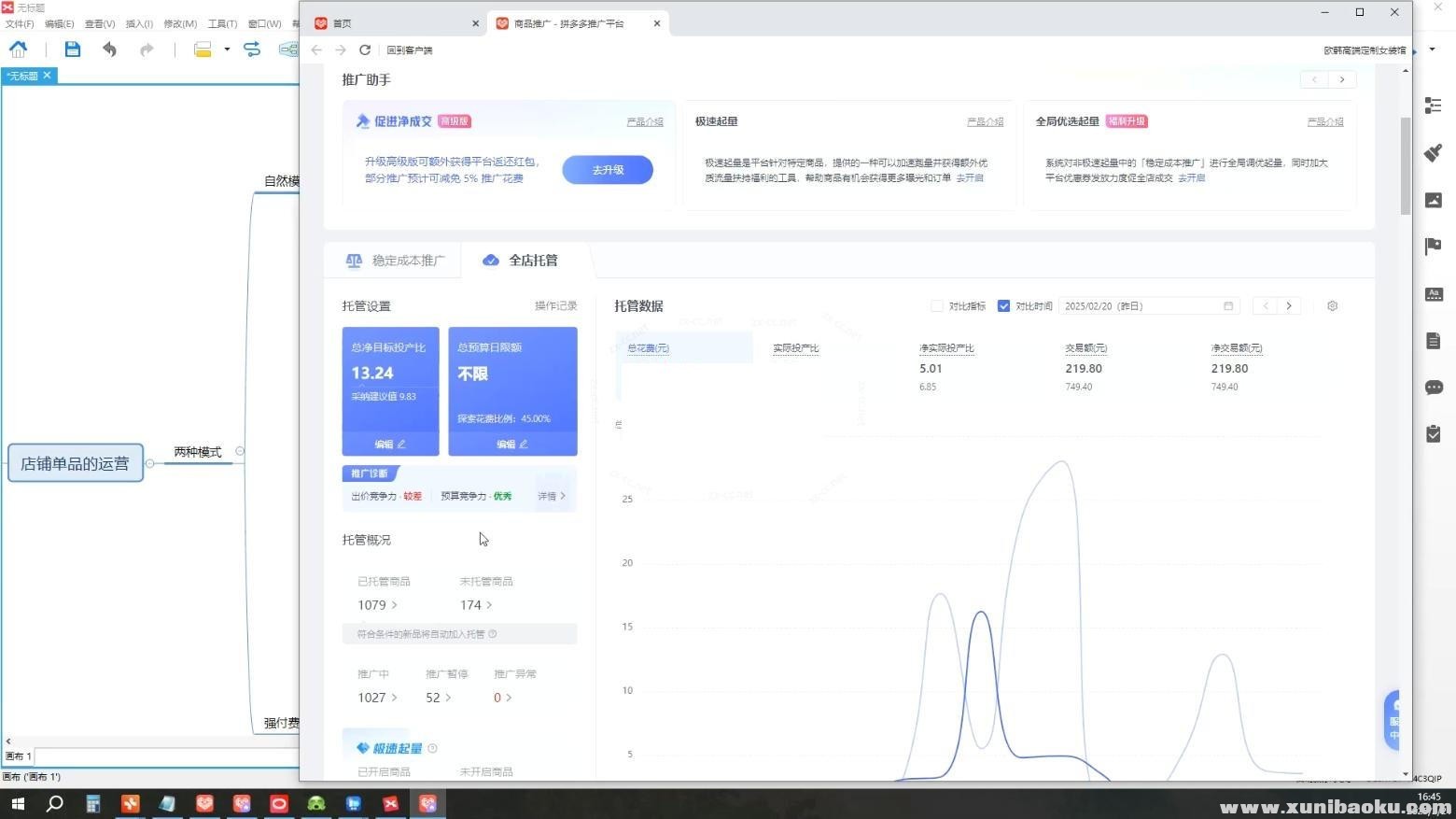Click the 去升级 button
Viewport: 1456px width, 819px height.
[607, 170]
